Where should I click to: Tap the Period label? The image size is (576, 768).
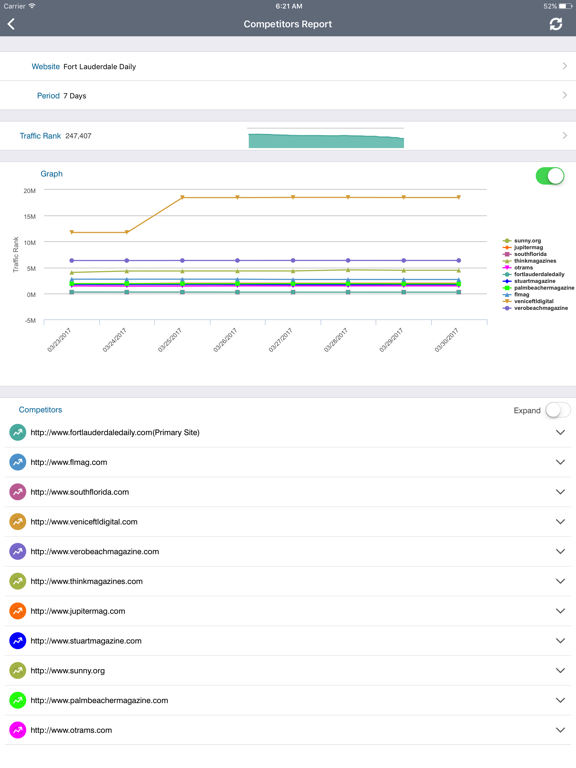click(48, 96)
